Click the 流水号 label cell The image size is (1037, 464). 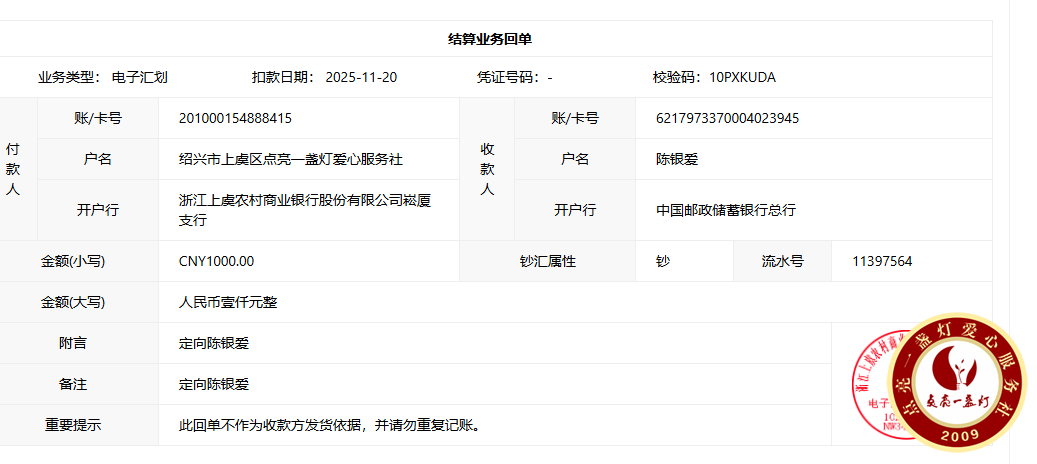782,261
